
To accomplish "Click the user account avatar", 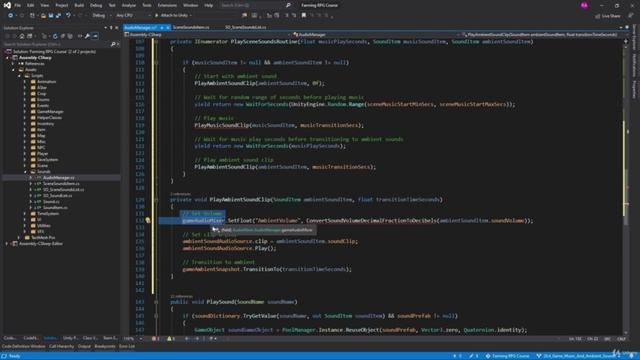I will (584, 5).
